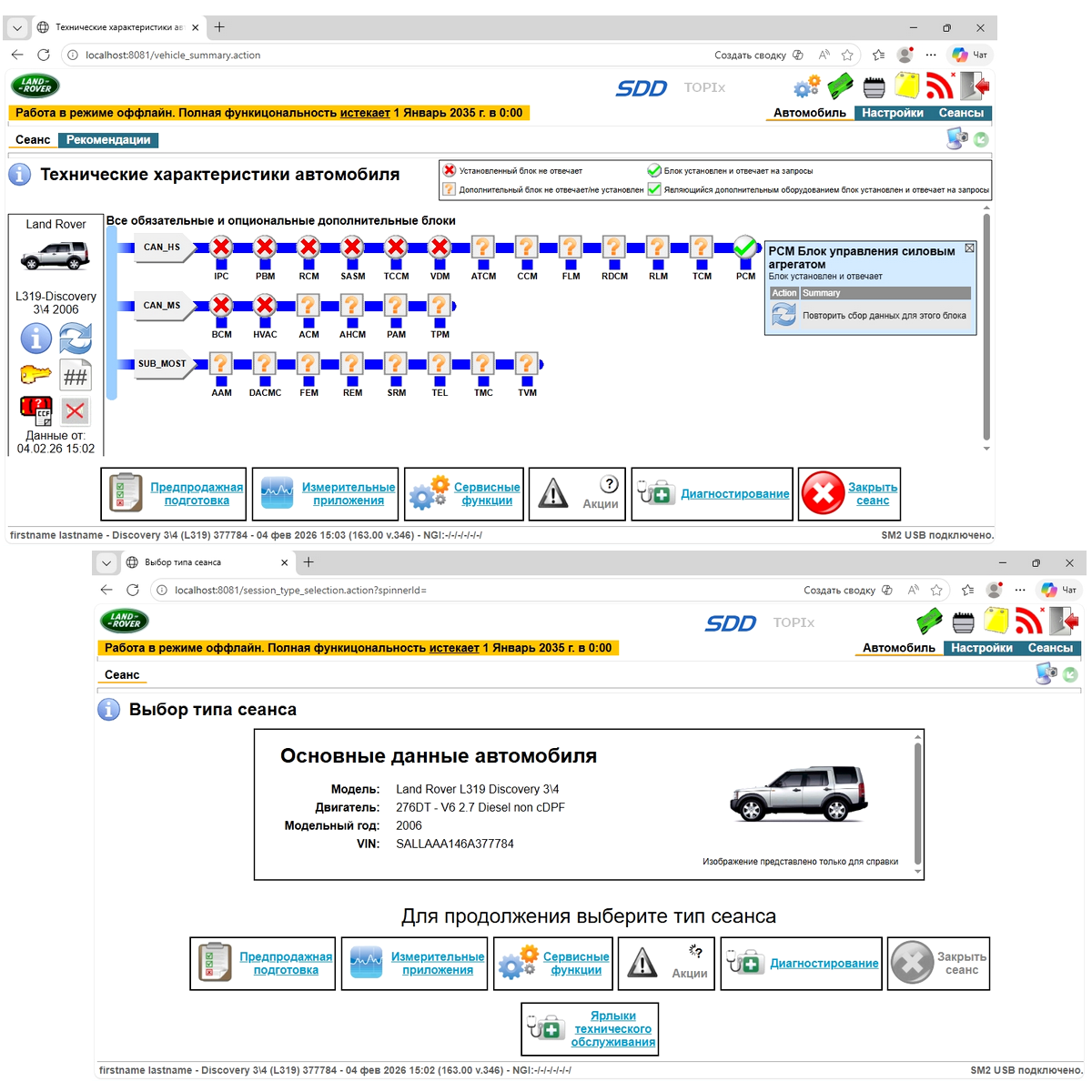Click the TEL module icon
This screenshot has height=1092, width=1092.
440,364
